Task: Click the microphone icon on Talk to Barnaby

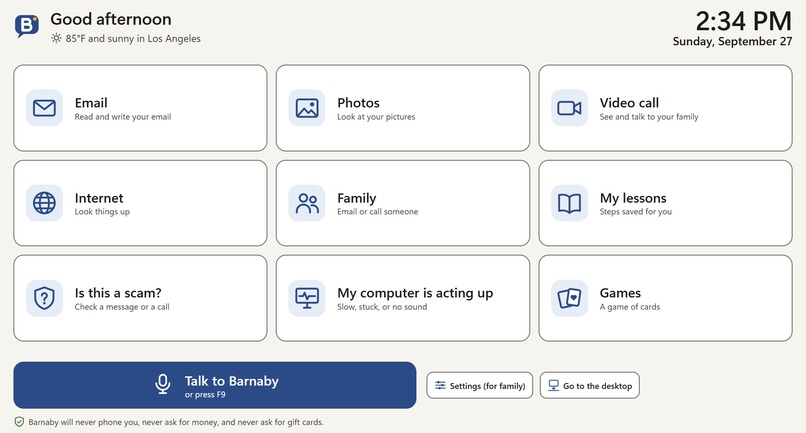Action: [x=162, y=384]
